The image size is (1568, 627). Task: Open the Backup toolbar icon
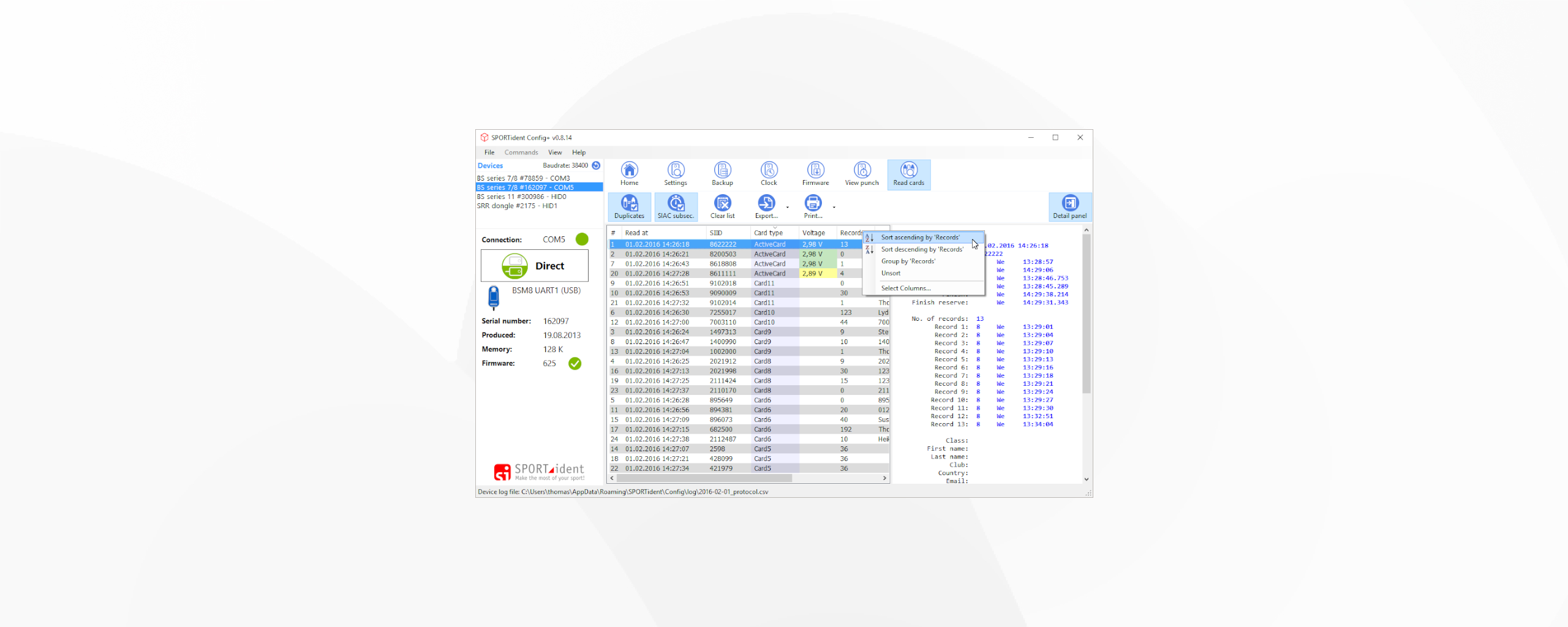pyautogui.click(x=722, y=174)
